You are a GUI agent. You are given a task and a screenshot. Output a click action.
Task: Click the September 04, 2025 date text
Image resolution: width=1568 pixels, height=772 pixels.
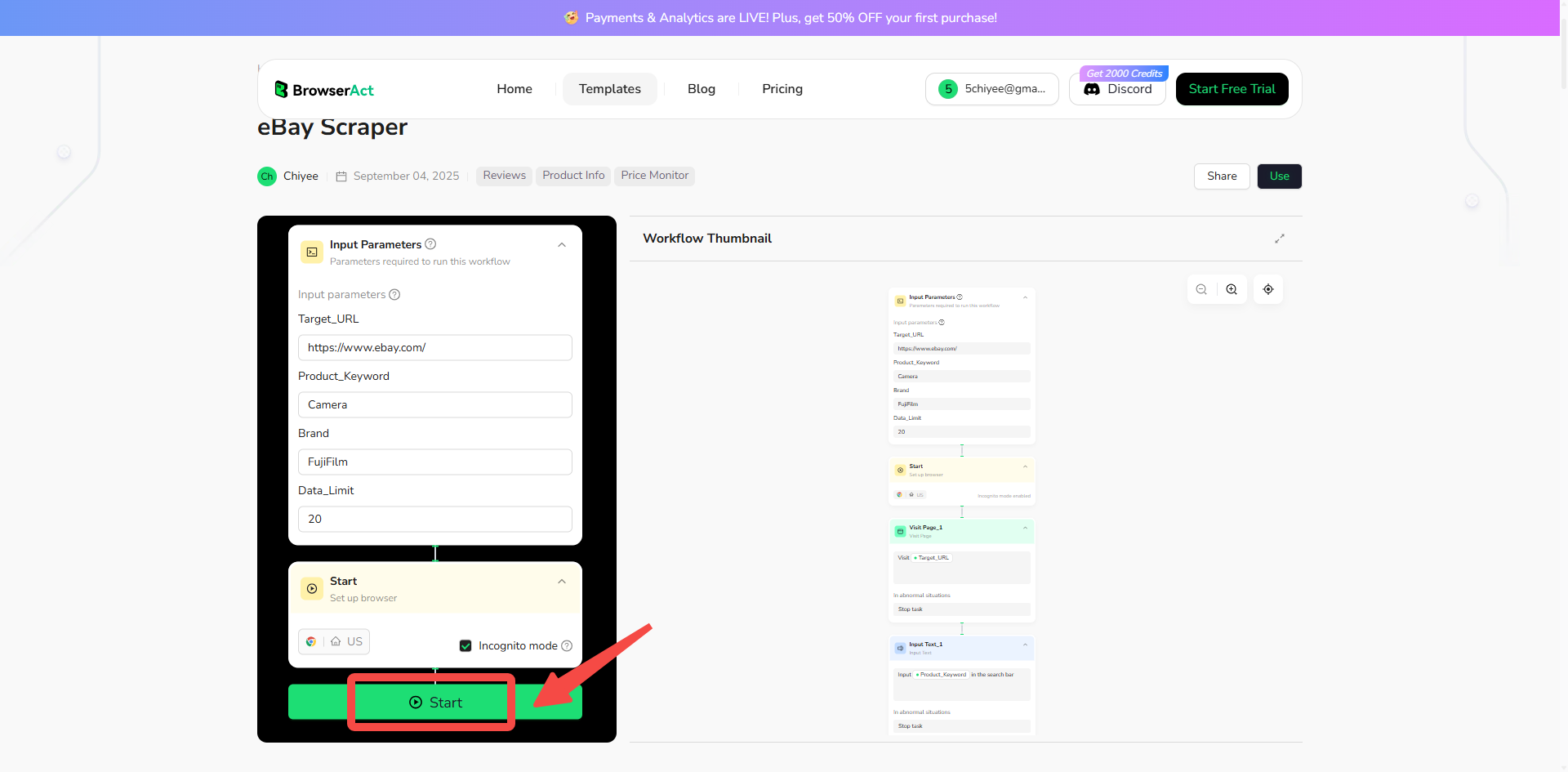407,176
